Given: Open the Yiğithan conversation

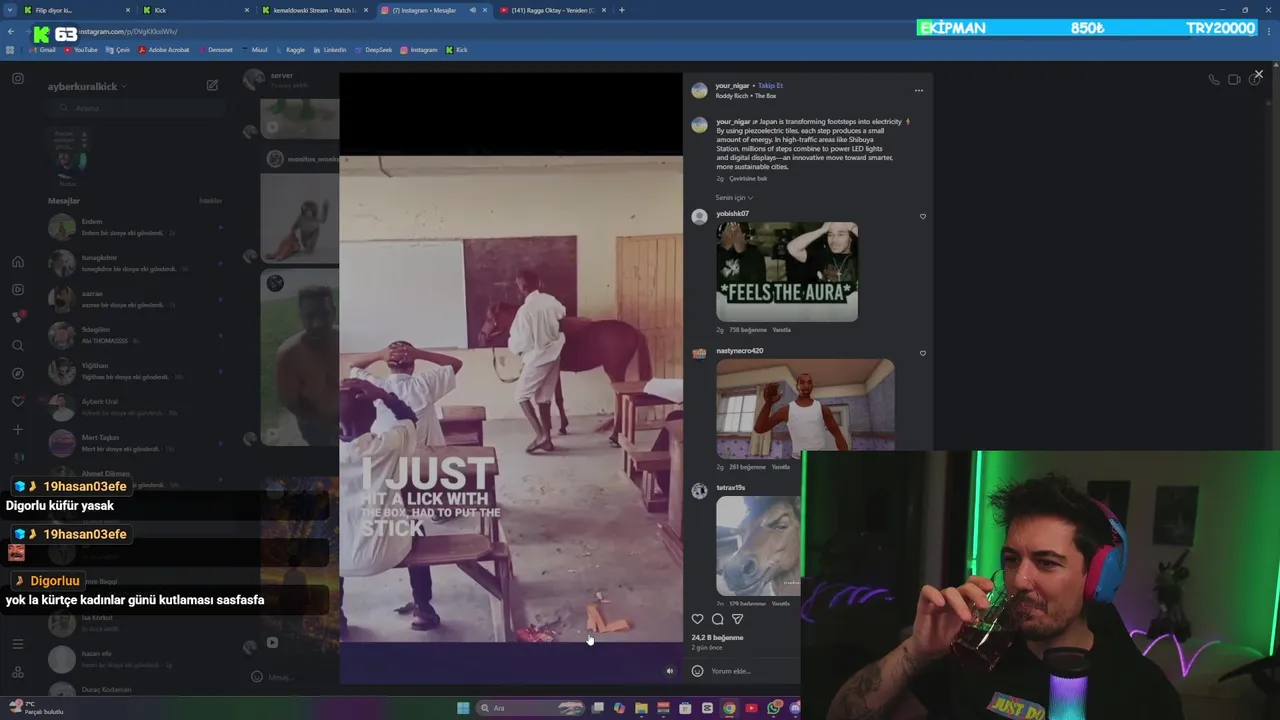Looking at the screenshot, I should click(x=135, y=371).
